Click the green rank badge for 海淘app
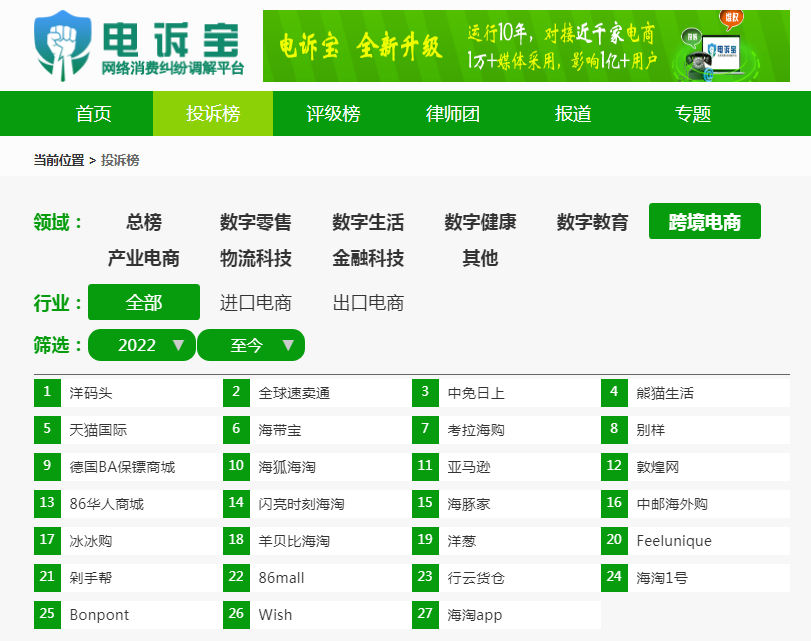Viewport: 811px width, 641px height. 425,615
